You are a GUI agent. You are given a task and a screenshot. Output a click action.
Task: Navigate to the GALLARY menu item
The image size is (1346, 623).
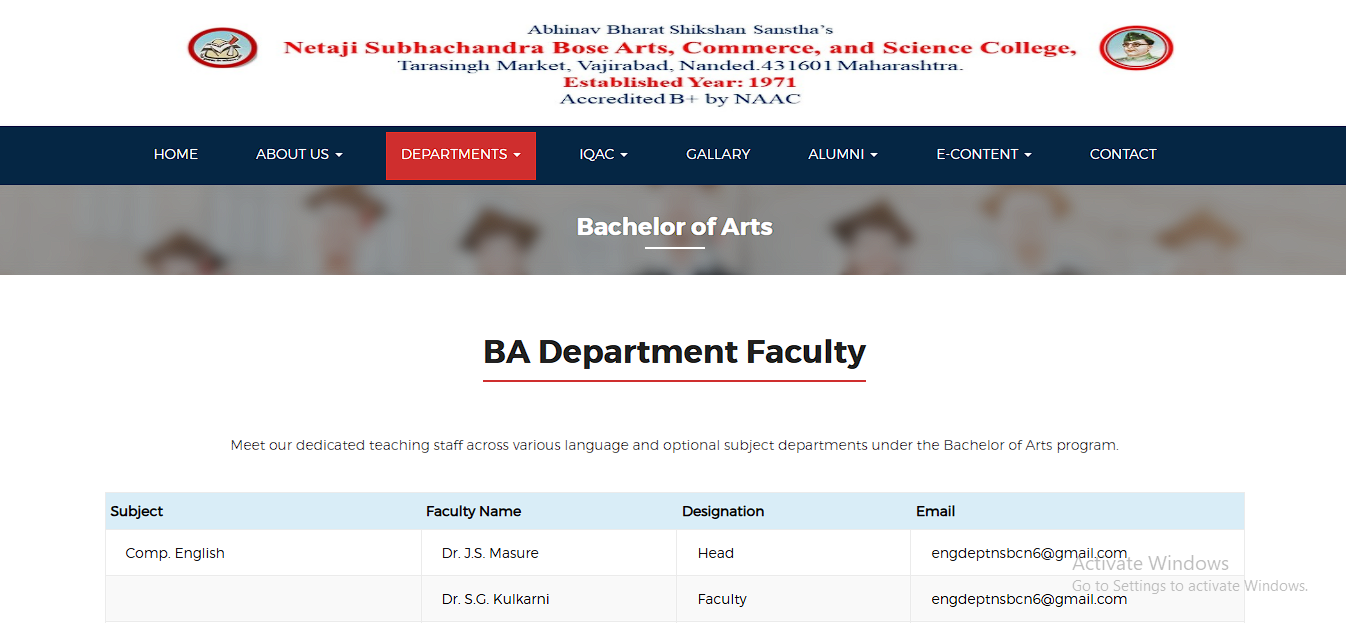[x=718, y=155]
